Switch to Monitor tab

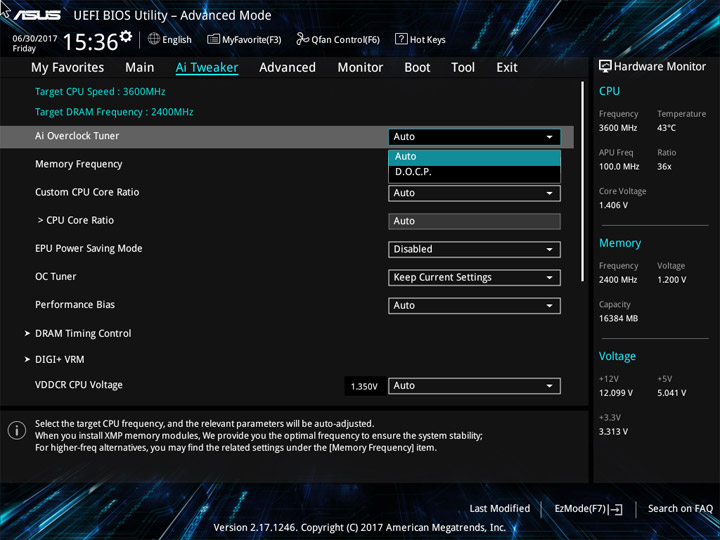click(x=360, y=68)
